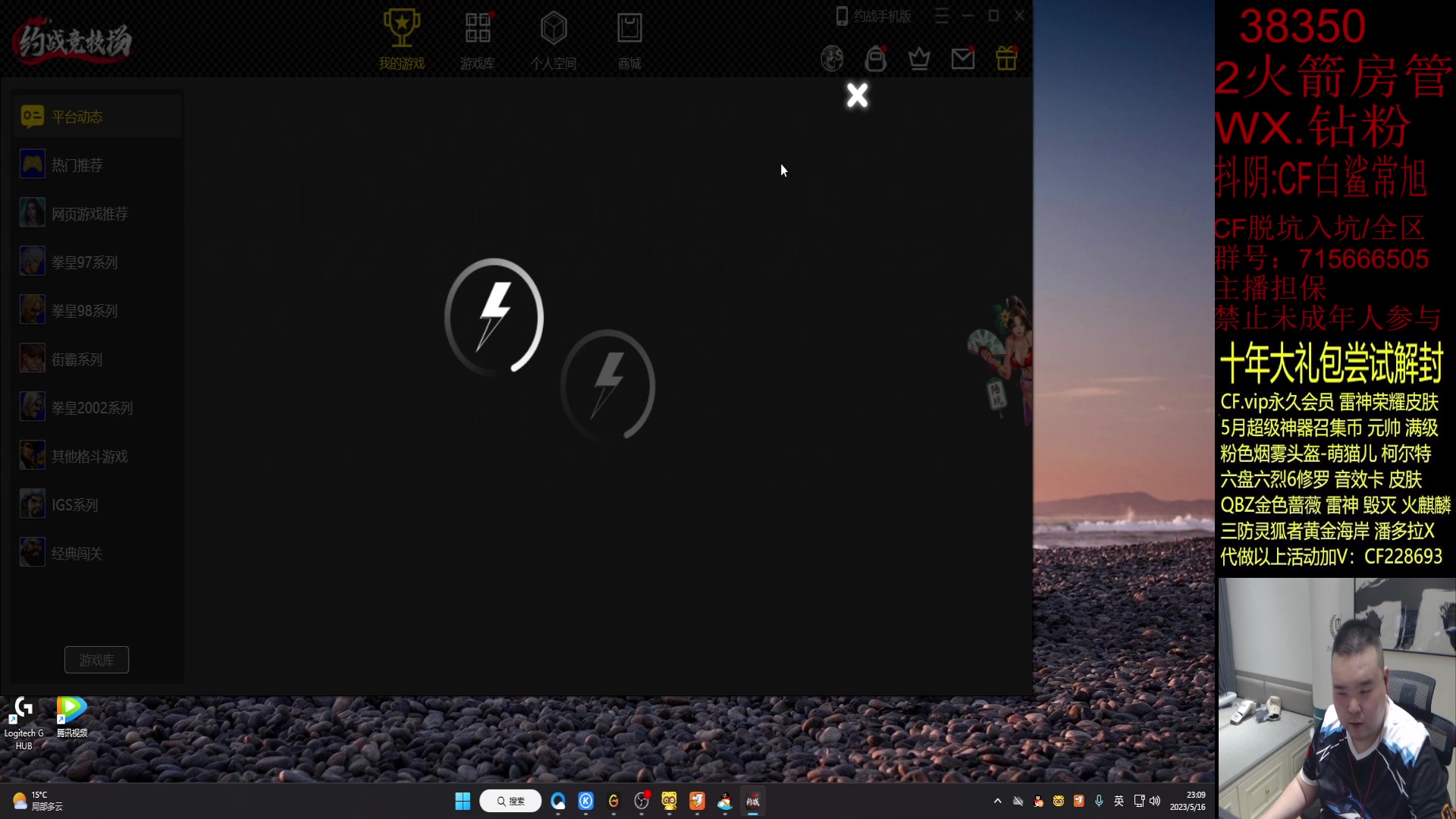Open the 我的游戏 trophy tab

pos(401,40)
